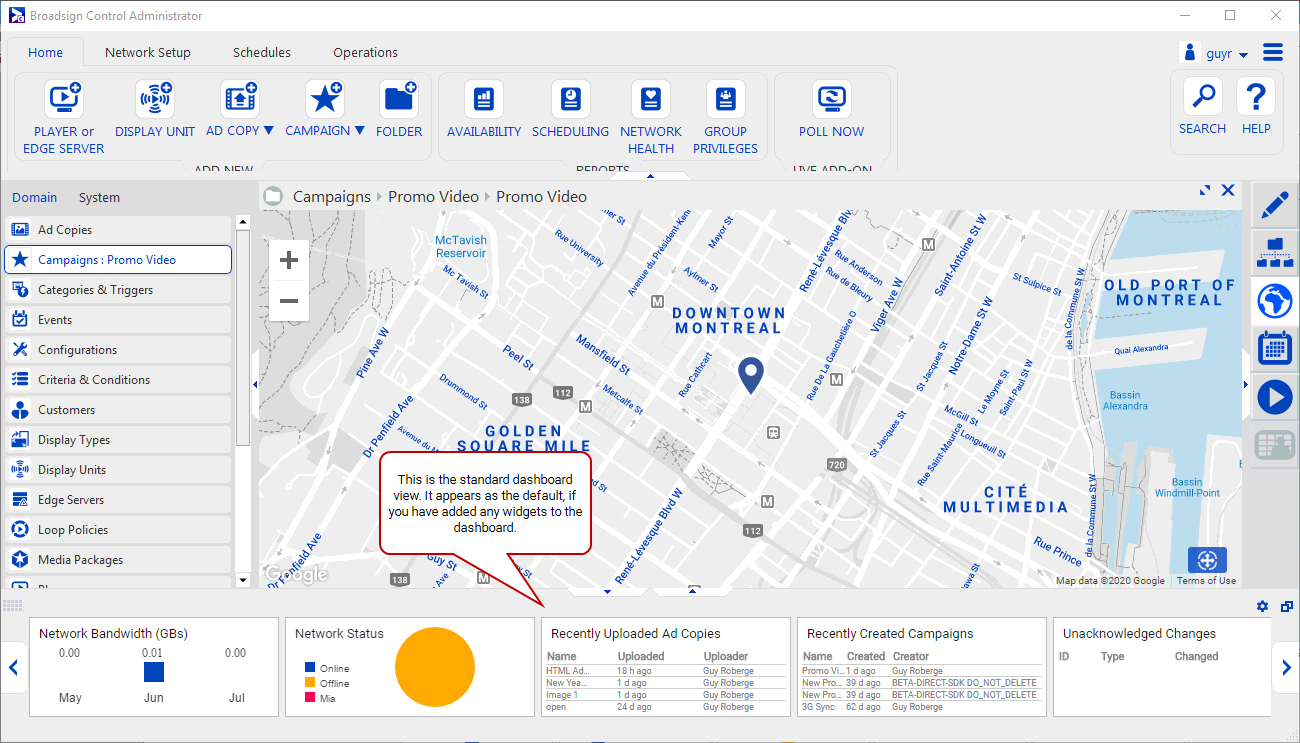Open the Schedules tab
The image size is (1300, 743).
(x=262, y=52)
